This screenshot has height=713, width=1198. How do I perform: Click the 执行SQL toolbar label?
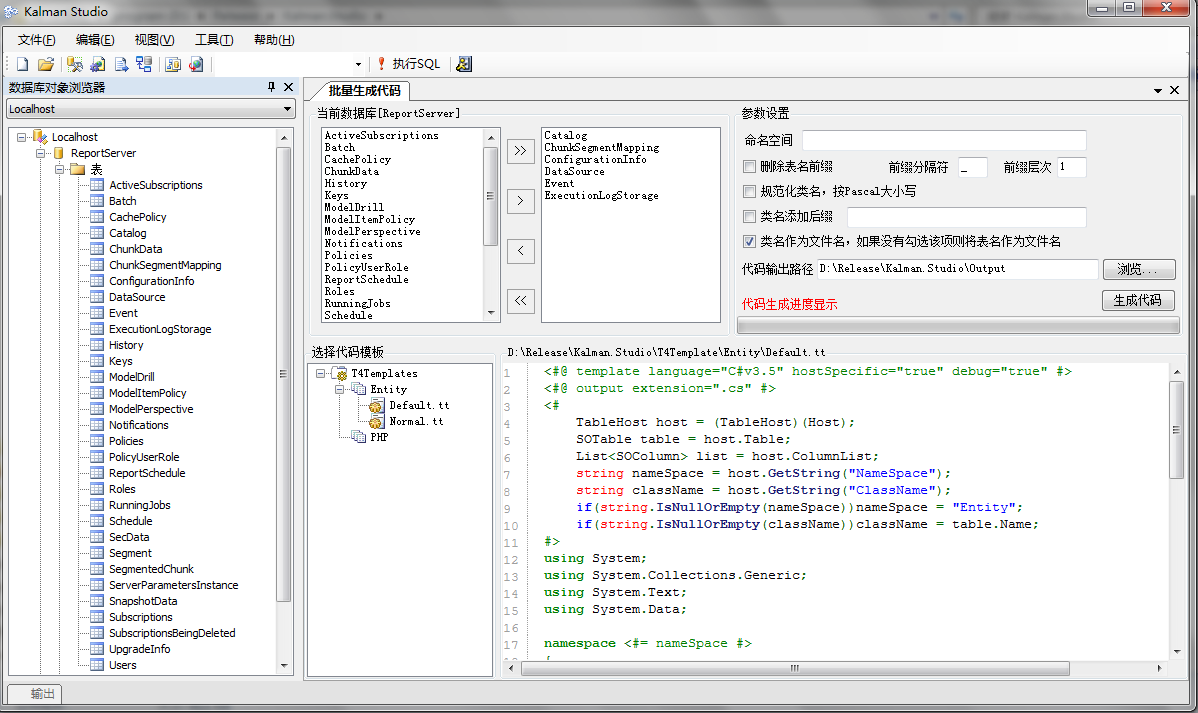[416, 64]
